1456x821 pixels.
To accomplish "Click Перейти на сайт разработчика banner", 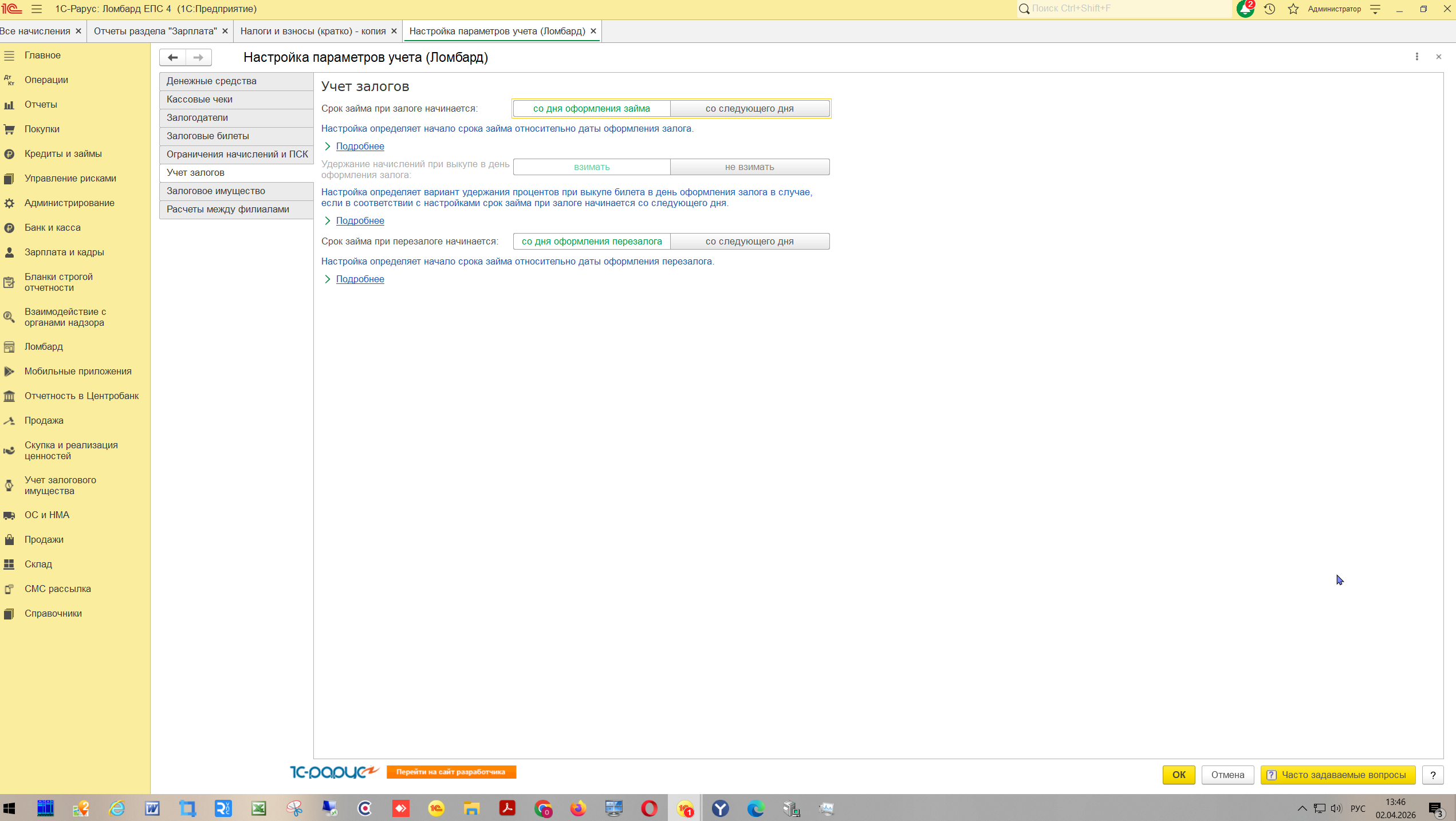I will click(451, 772).
